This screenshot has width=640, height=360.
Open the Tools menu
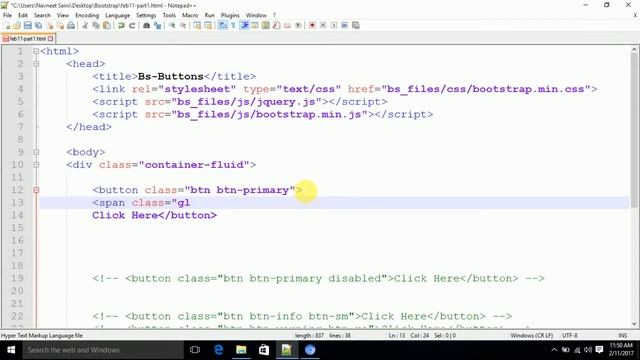click(169, 15)
